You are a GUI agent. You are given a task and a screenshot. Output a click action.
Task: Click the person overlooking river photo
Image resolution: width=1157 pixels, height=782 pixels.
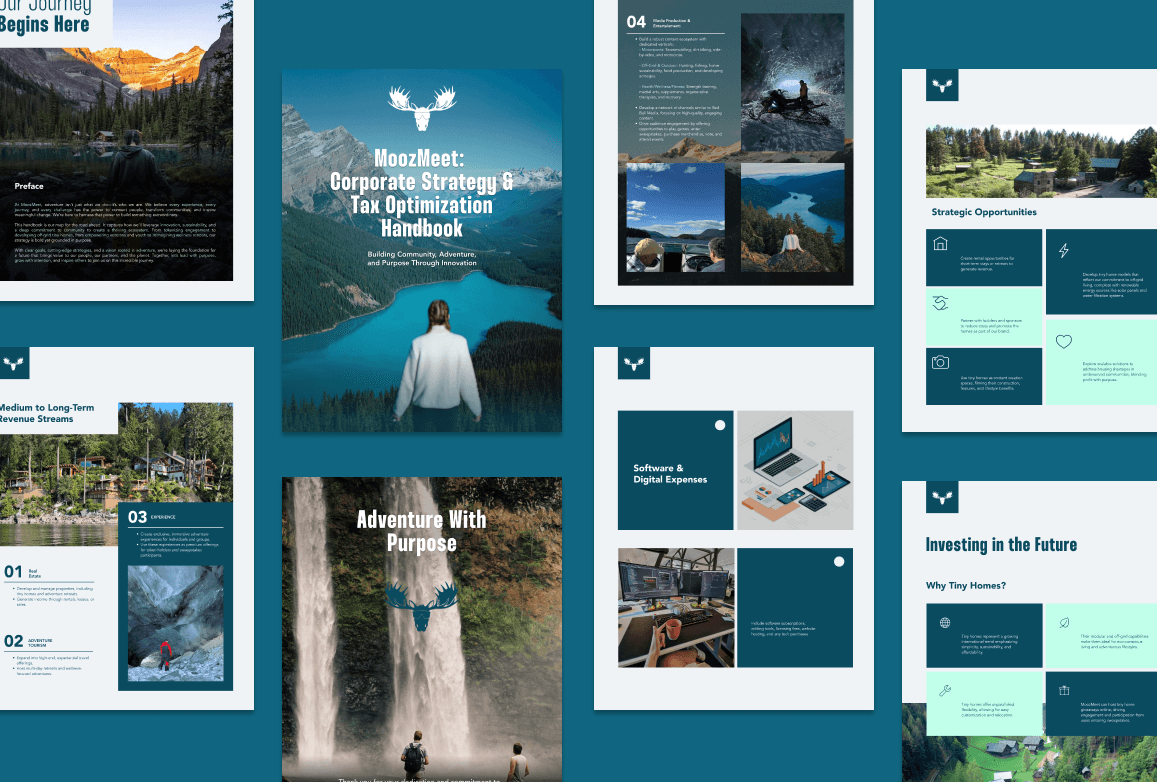(792, 218)
